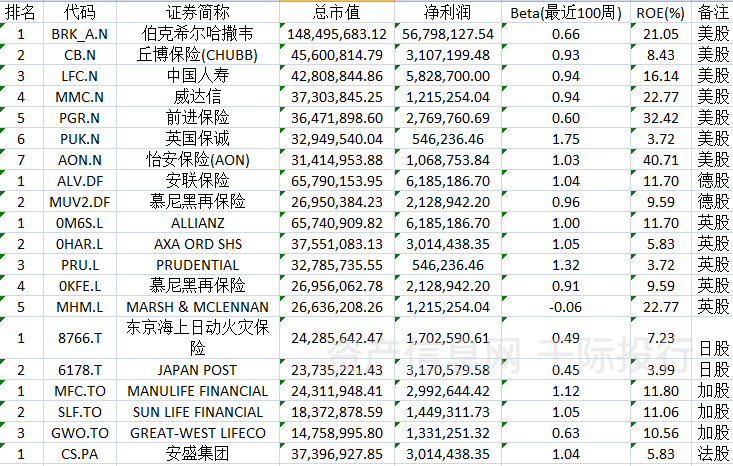Select the PUK.N code cell

point(79,139)
